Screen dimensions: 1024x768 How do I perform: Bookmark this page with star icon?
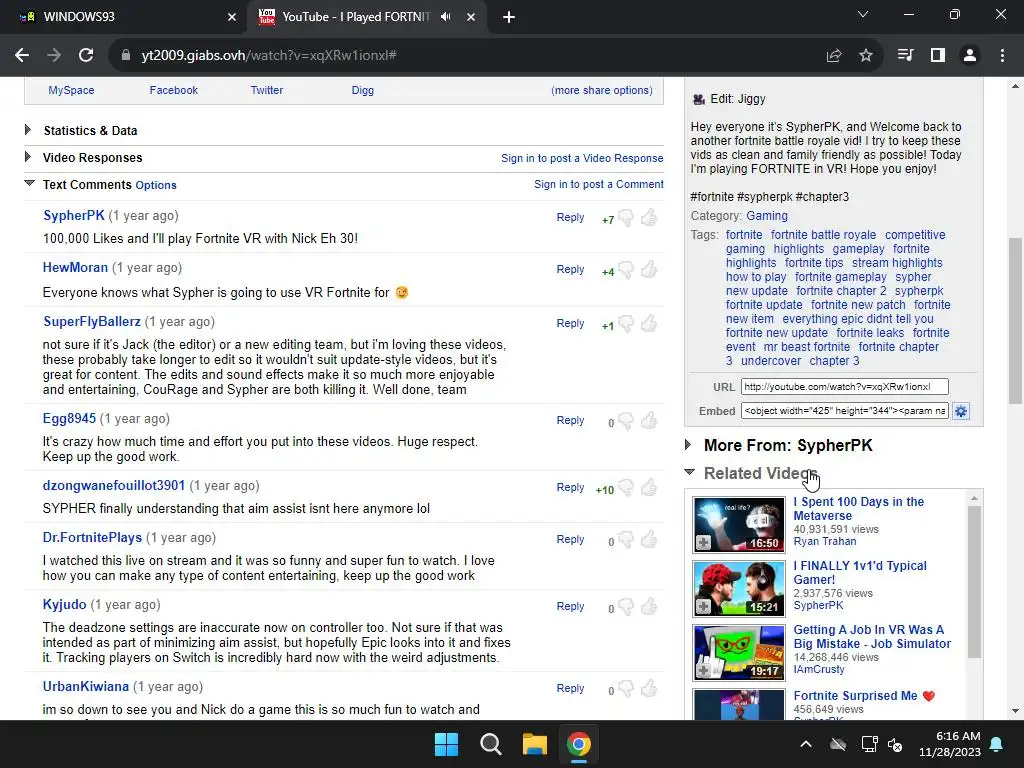(865, 56)
